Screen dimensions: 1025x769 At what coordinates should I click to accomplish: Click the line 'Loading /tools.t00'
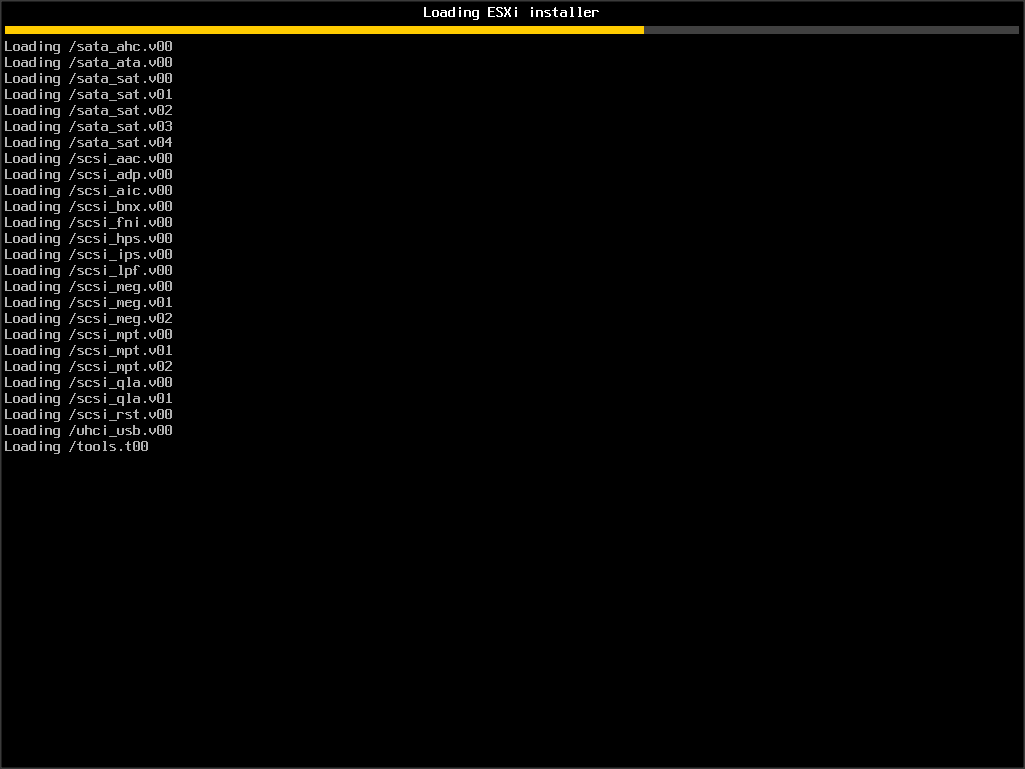(76, 447)
